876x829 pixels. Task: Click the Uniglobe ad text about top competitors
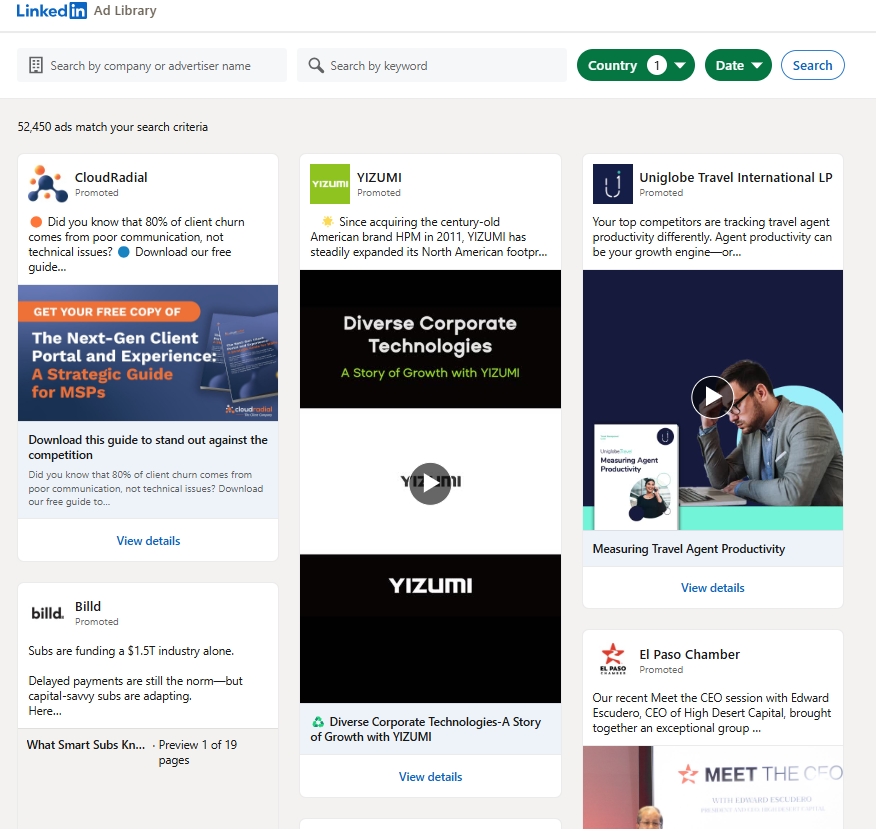pos(712,237)
